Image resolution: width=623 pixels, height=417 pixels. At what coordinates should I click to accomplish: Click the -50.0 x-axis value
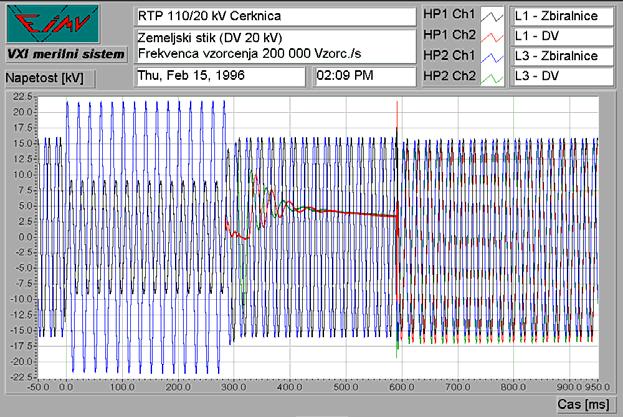tap(38, 387)
